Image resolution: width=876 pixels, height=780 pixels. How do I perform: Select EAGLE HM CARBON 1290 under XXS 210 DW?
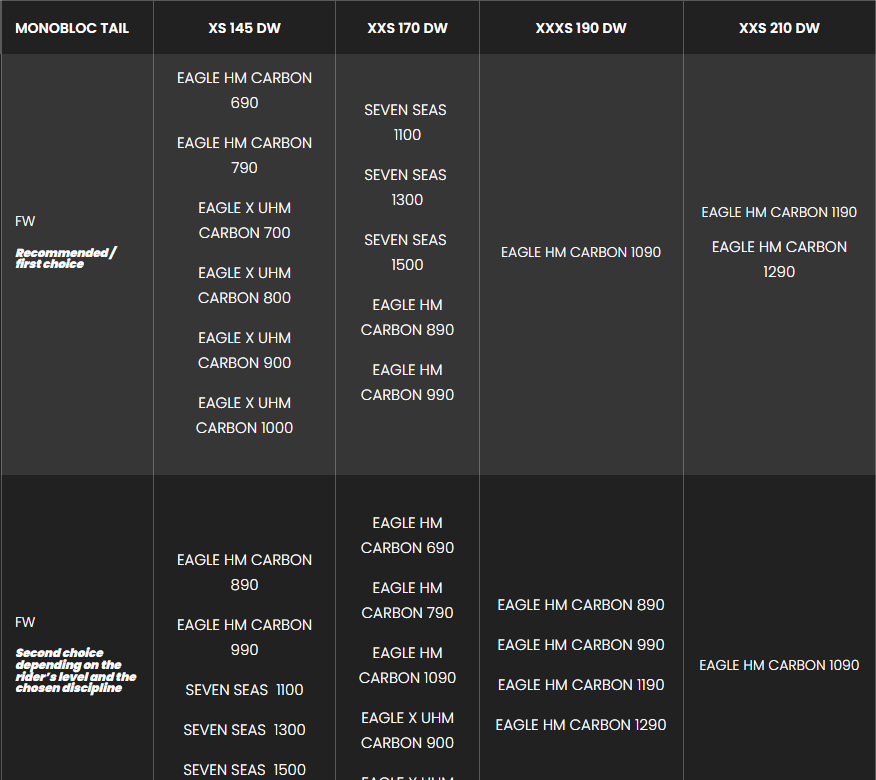779,259
